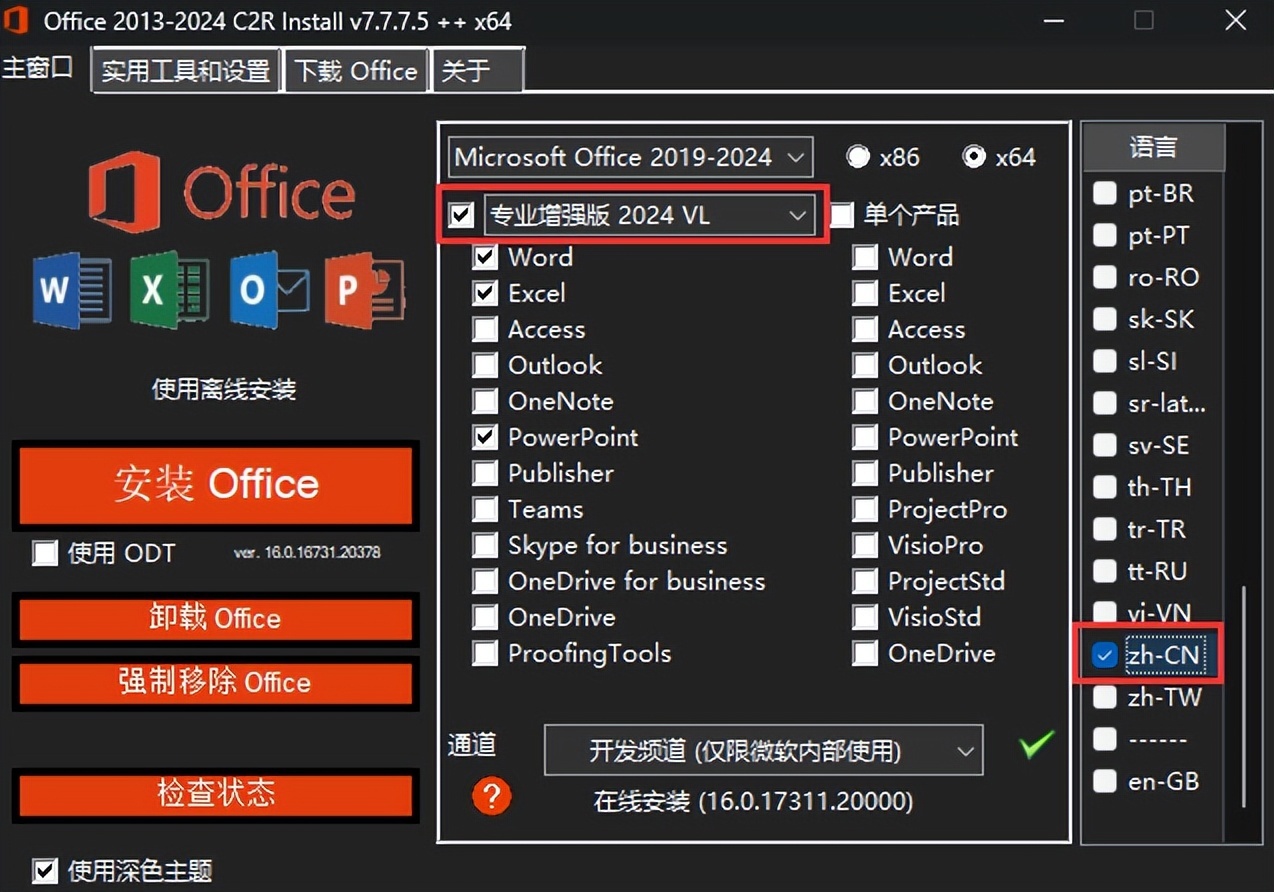Enable Publisher in the suite component list
Image resolution: width=1274 pixels, height=892 pixels.
point(485,473)
